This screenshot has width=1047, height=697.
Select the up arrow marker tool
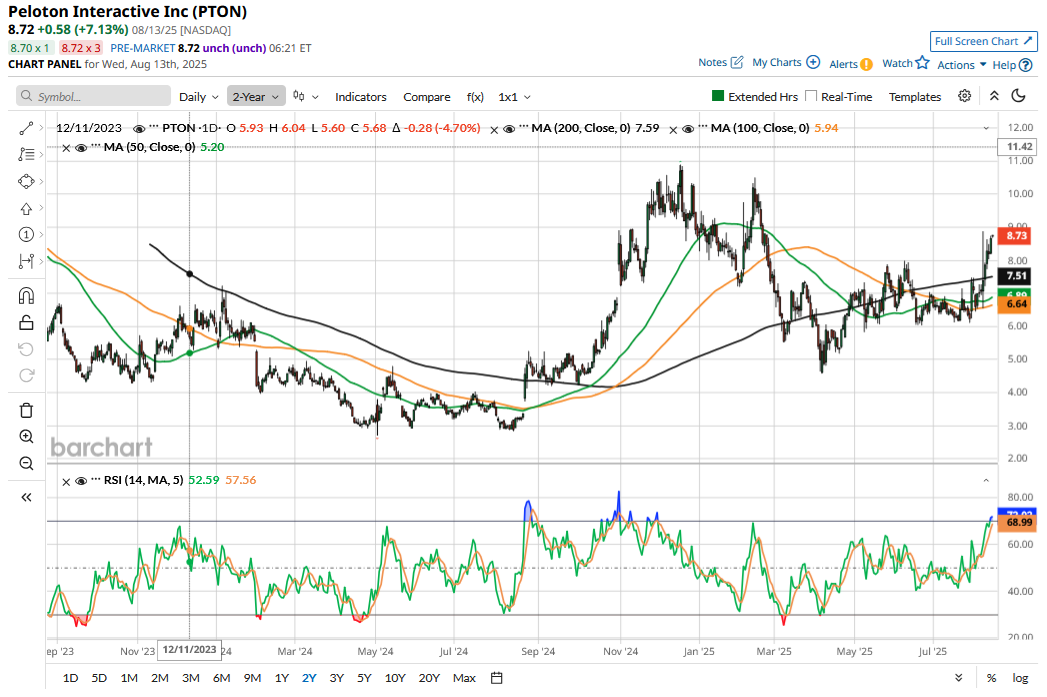coord(26,208)
